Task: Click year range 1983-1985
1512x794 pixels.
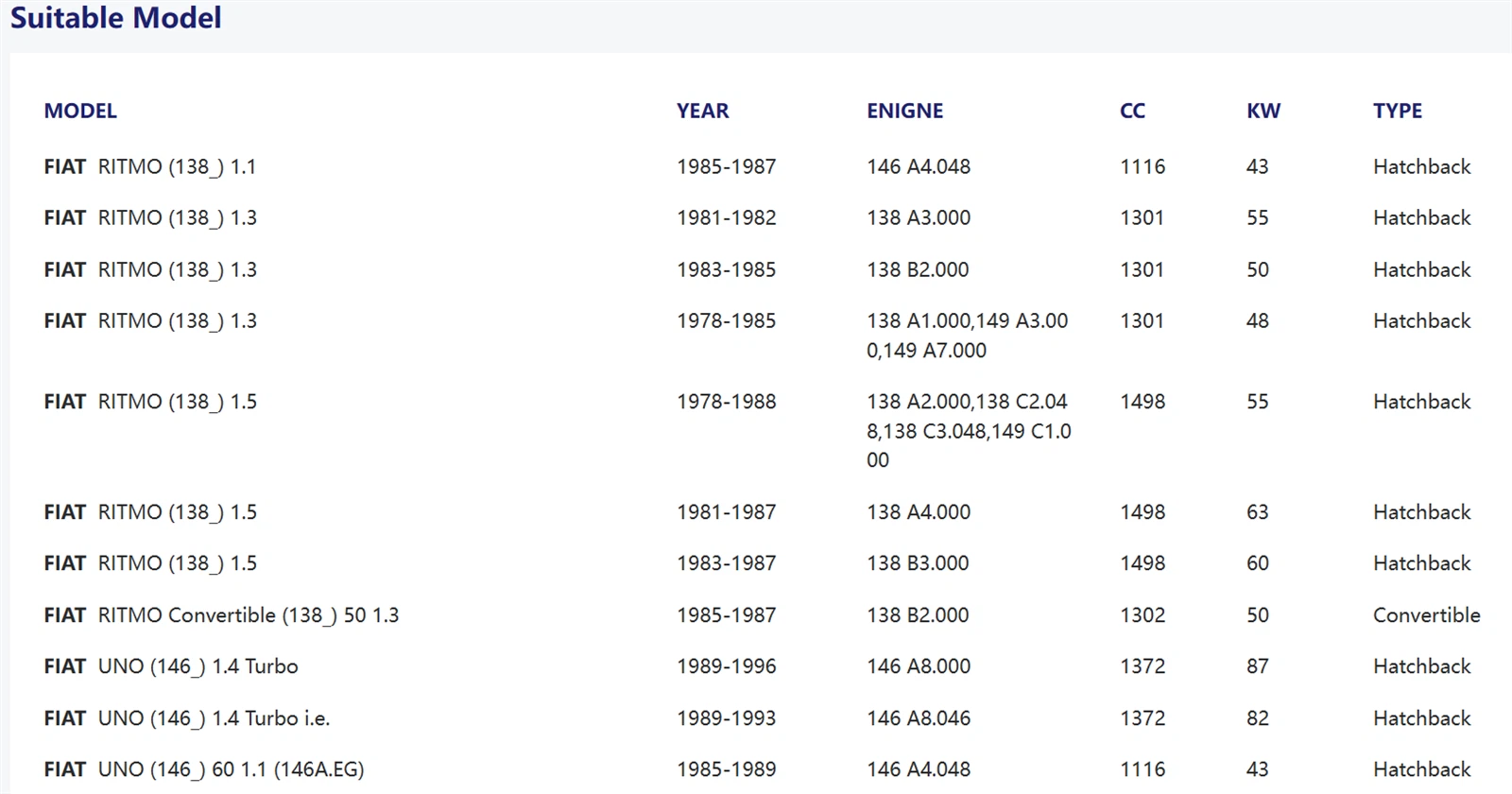Action: pos(726,269)
